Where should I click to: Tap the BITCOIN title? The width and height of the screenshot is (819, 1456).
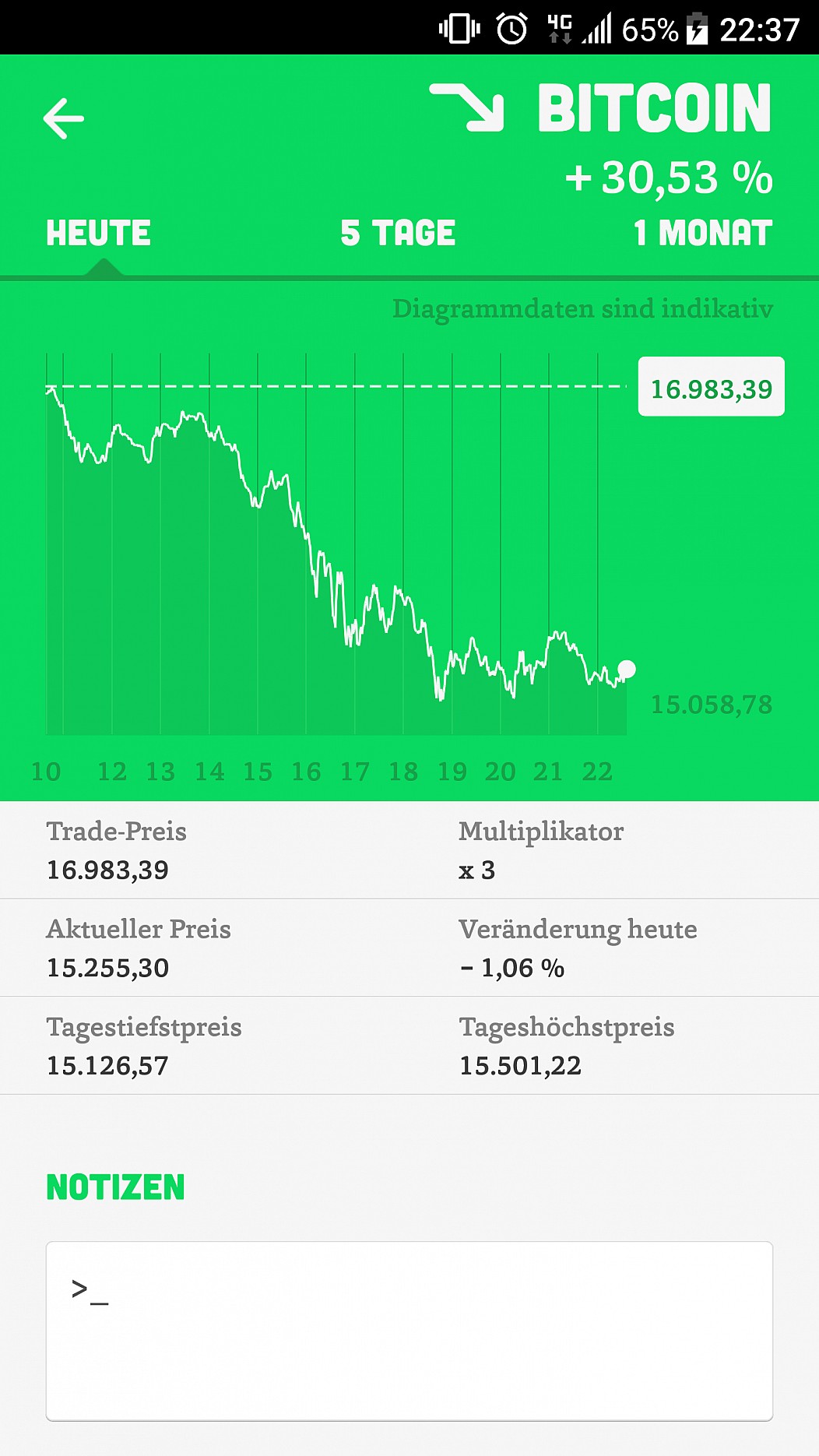click(654, 109)
